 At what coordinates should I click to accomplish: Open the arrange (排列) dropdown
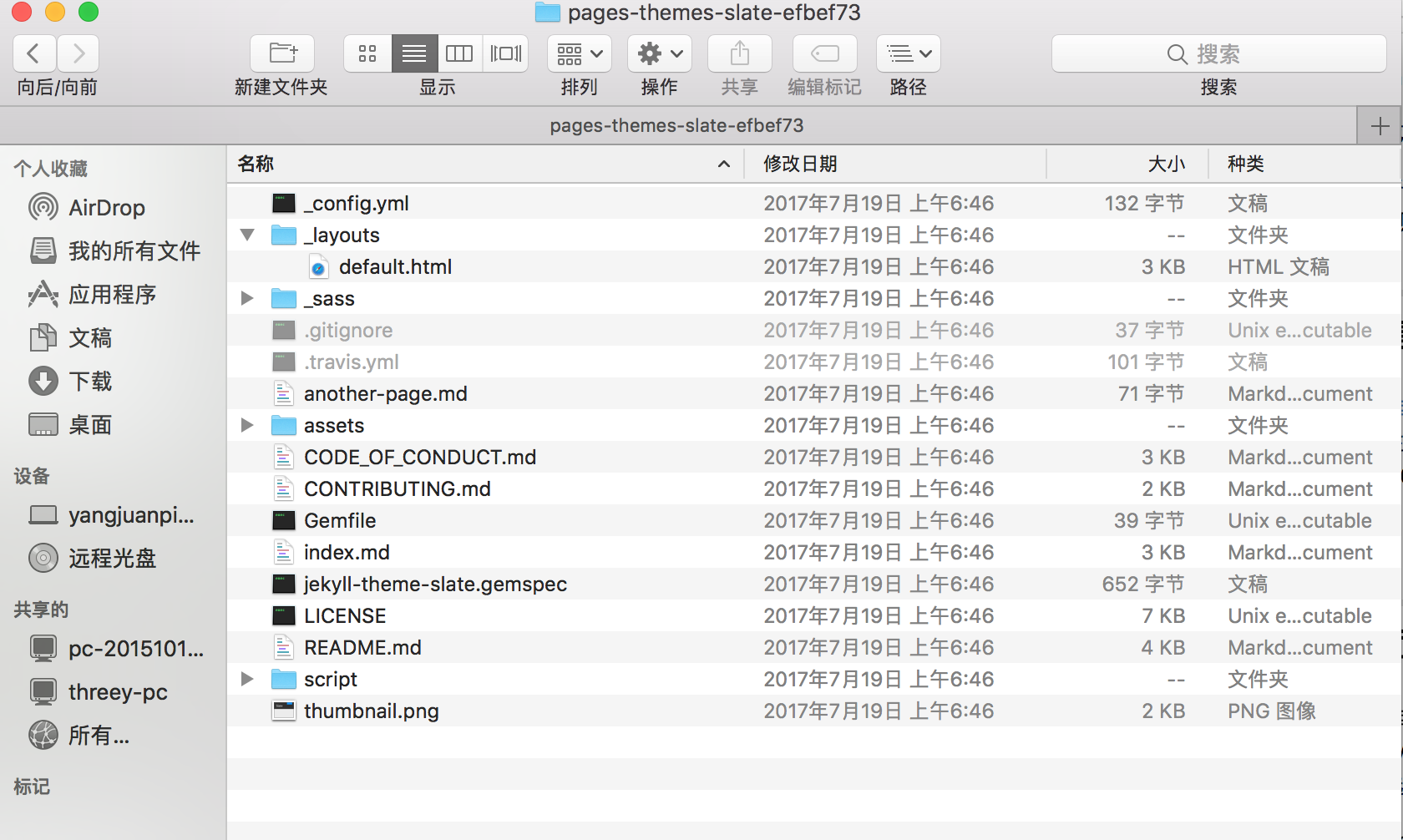580,54
